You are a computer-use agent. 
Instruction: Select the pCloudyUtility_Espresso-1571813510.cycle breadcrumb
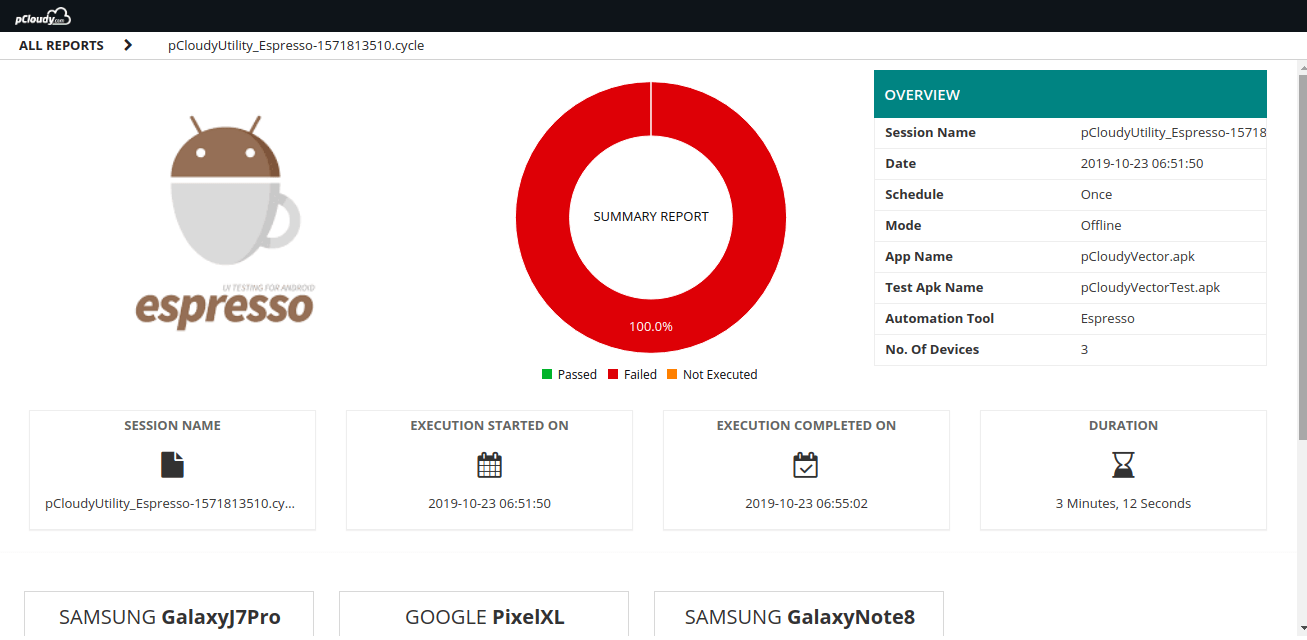point(296,46)
